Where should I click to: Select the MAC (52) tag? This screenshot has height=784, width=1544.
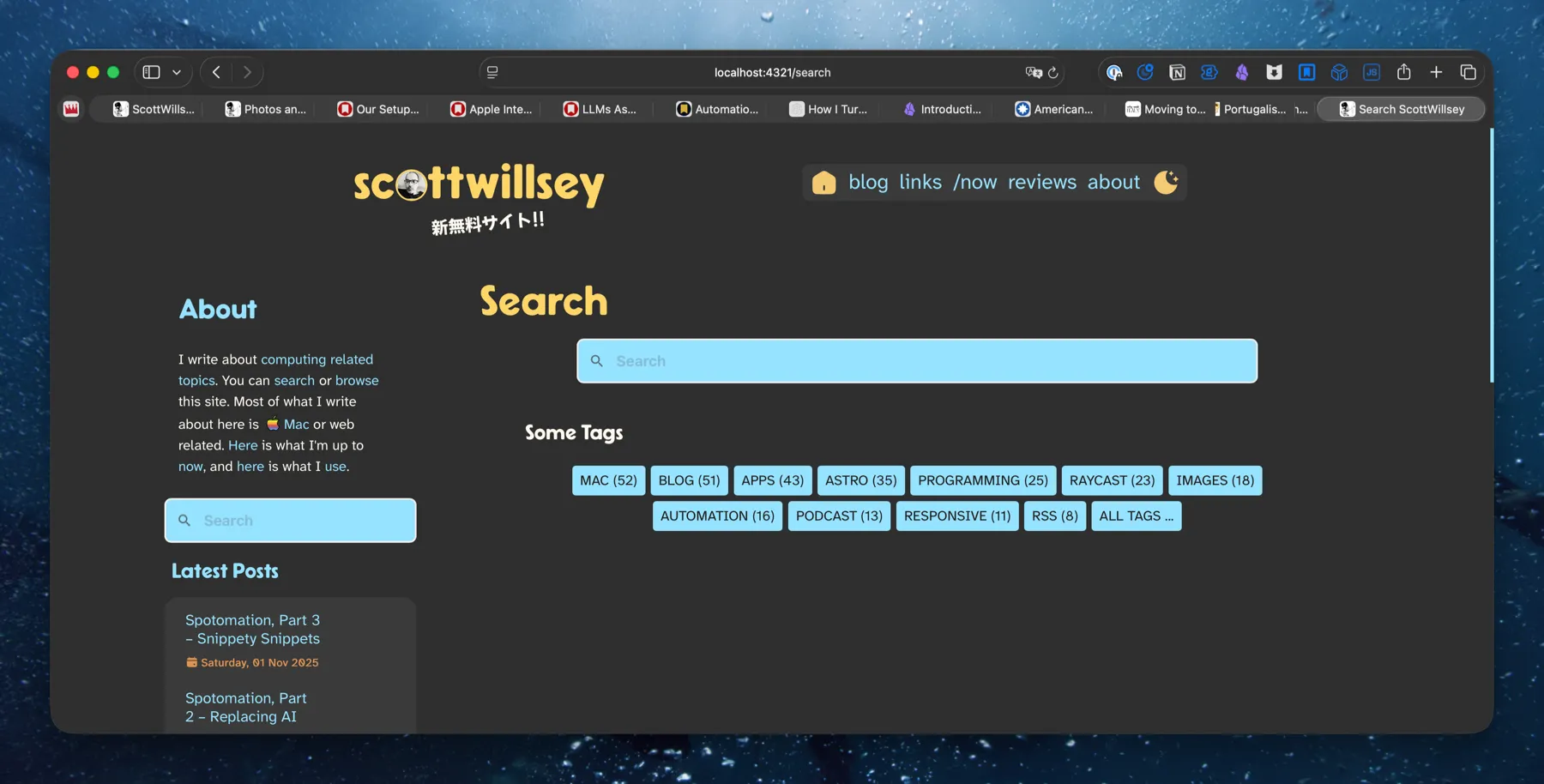[607, 480]
